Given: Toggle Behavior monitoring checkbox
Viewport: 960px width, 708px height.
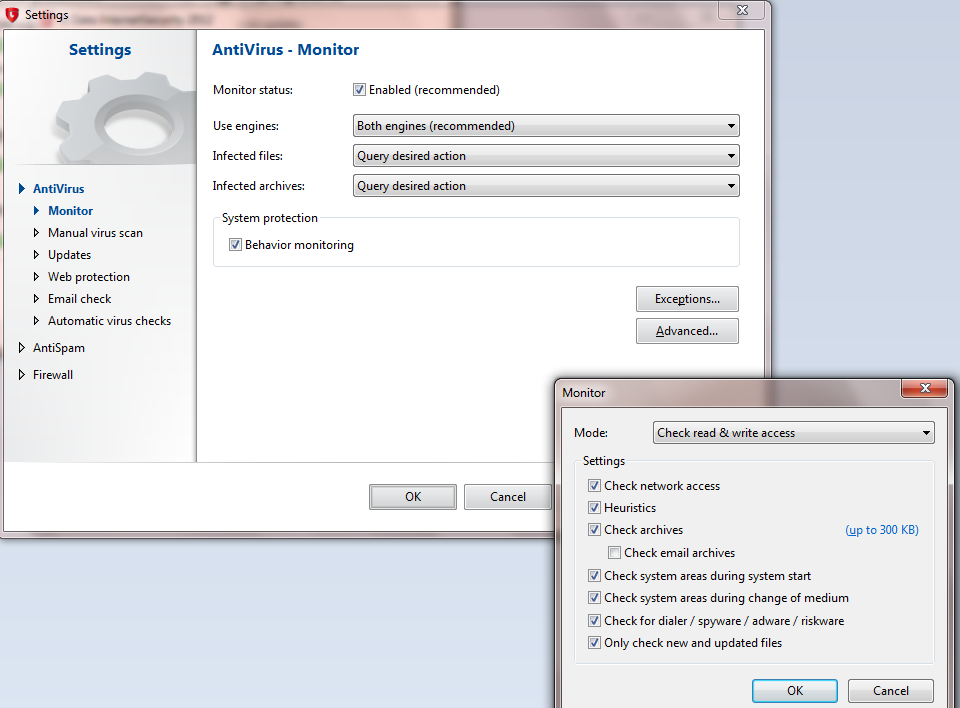Looking at the screenshot, I should [235, 245].
